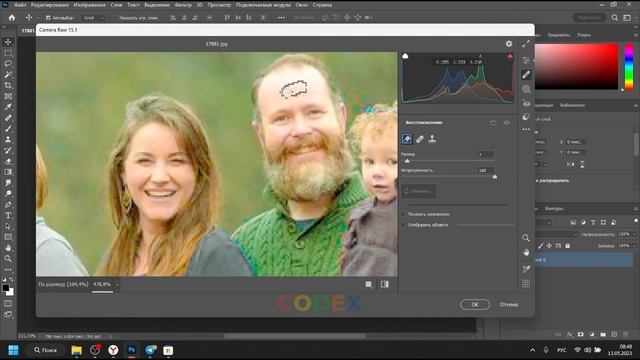Adjust the Size slider handle
Screen dimensions: 640x360
(x=407, y=161)
